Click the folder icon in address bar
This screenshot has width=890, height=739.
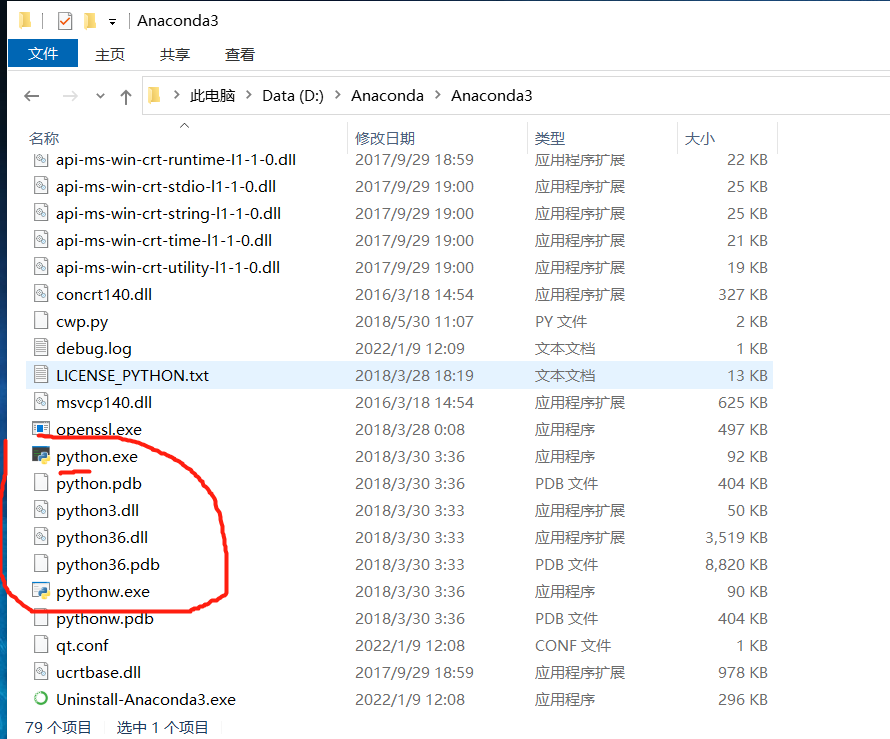[x=154, y=95]
